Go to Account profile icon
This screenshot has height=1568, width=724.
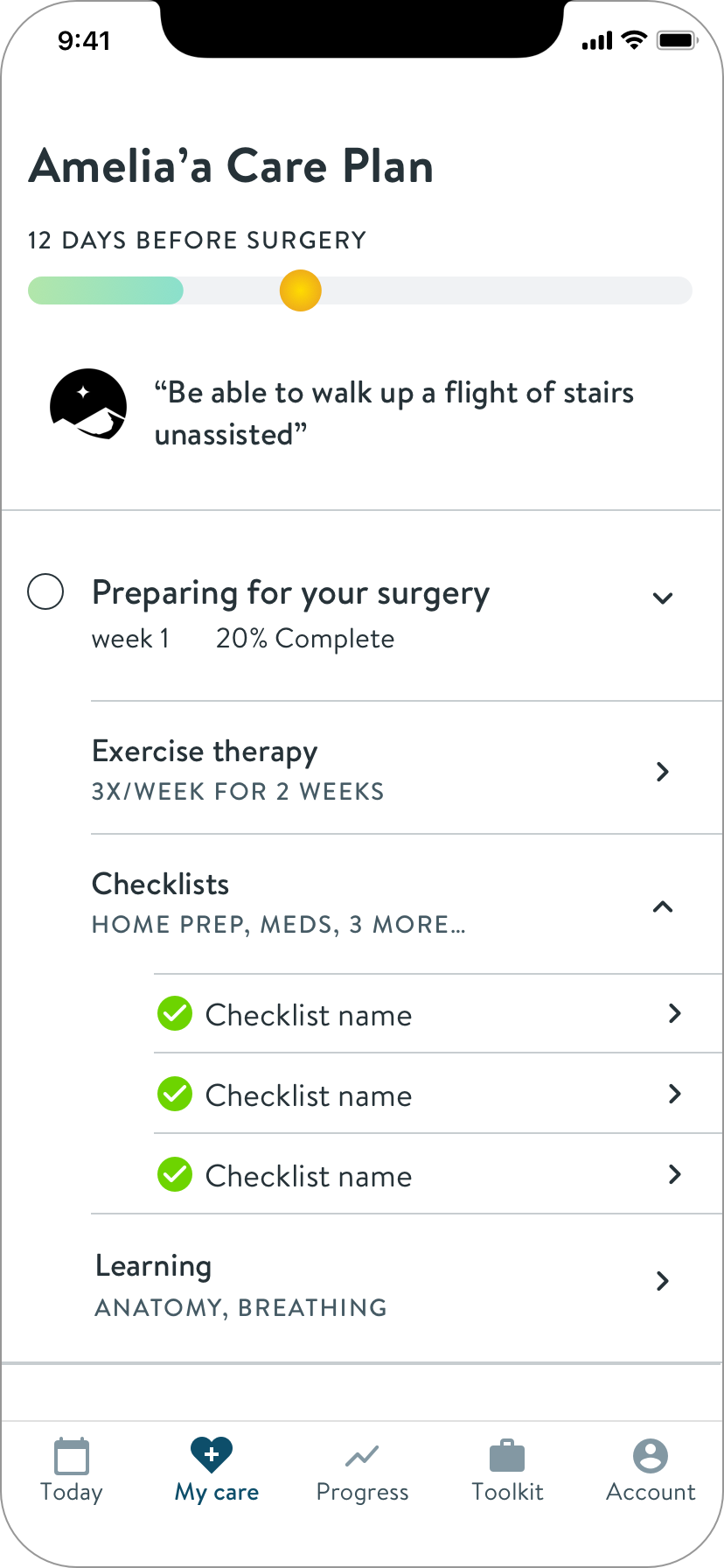tap(651, 1456)
